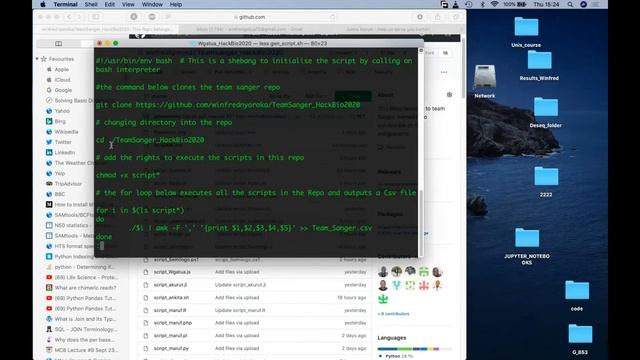This screenshot has width=640, height=360.
Task: Open script_Wgatua.js file on GitHub
Action: (x=172, y=272)
